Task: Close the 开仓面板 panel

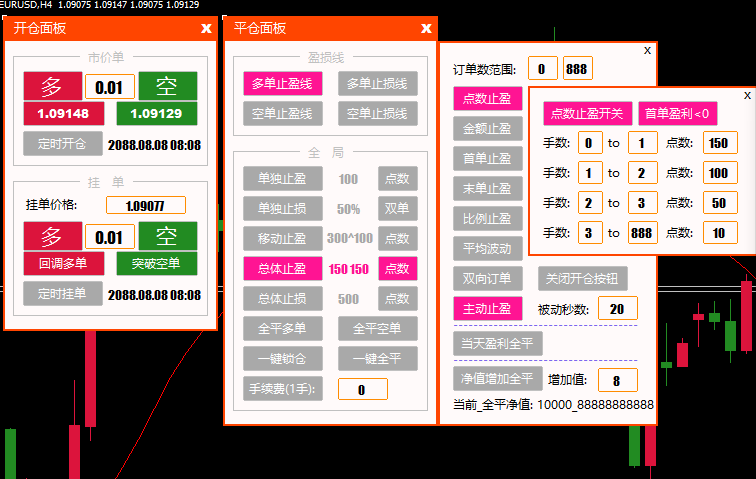Action: [206, 28]
